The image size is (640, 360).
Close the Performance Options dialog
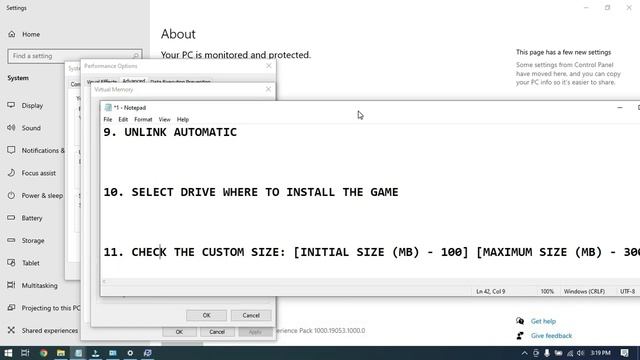[x=269, y=66]
